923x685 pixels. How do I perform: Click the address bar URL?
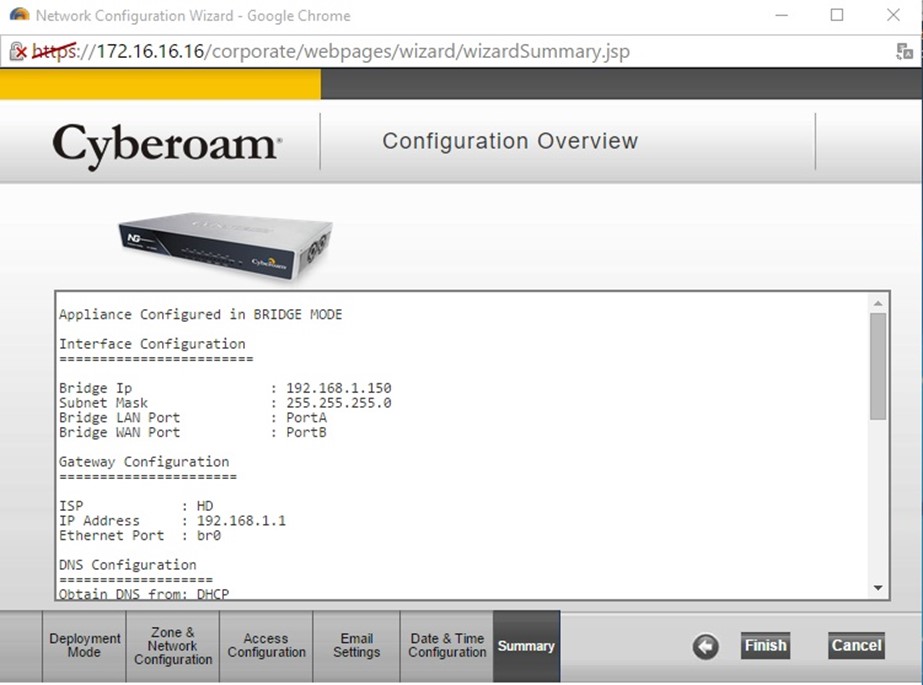pyautogui.click(x=331, y=52)
